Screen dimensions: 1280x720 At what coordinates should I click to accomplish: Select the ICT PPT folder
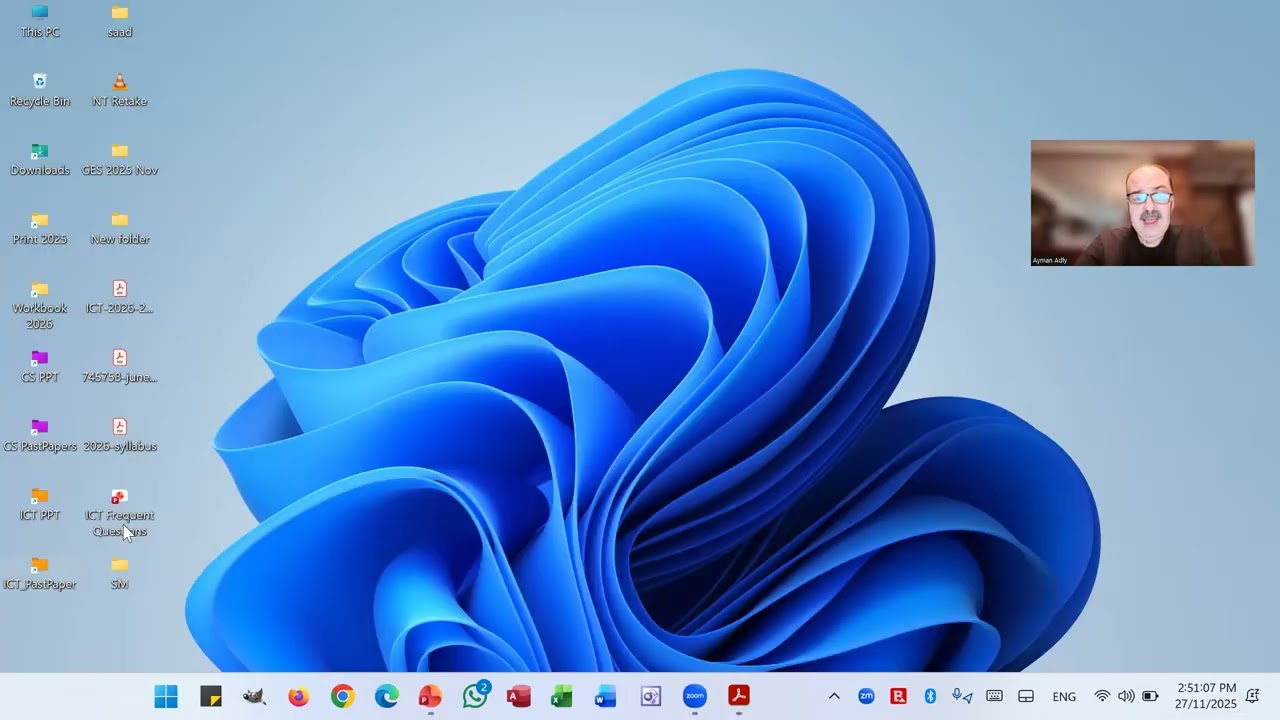40,504
